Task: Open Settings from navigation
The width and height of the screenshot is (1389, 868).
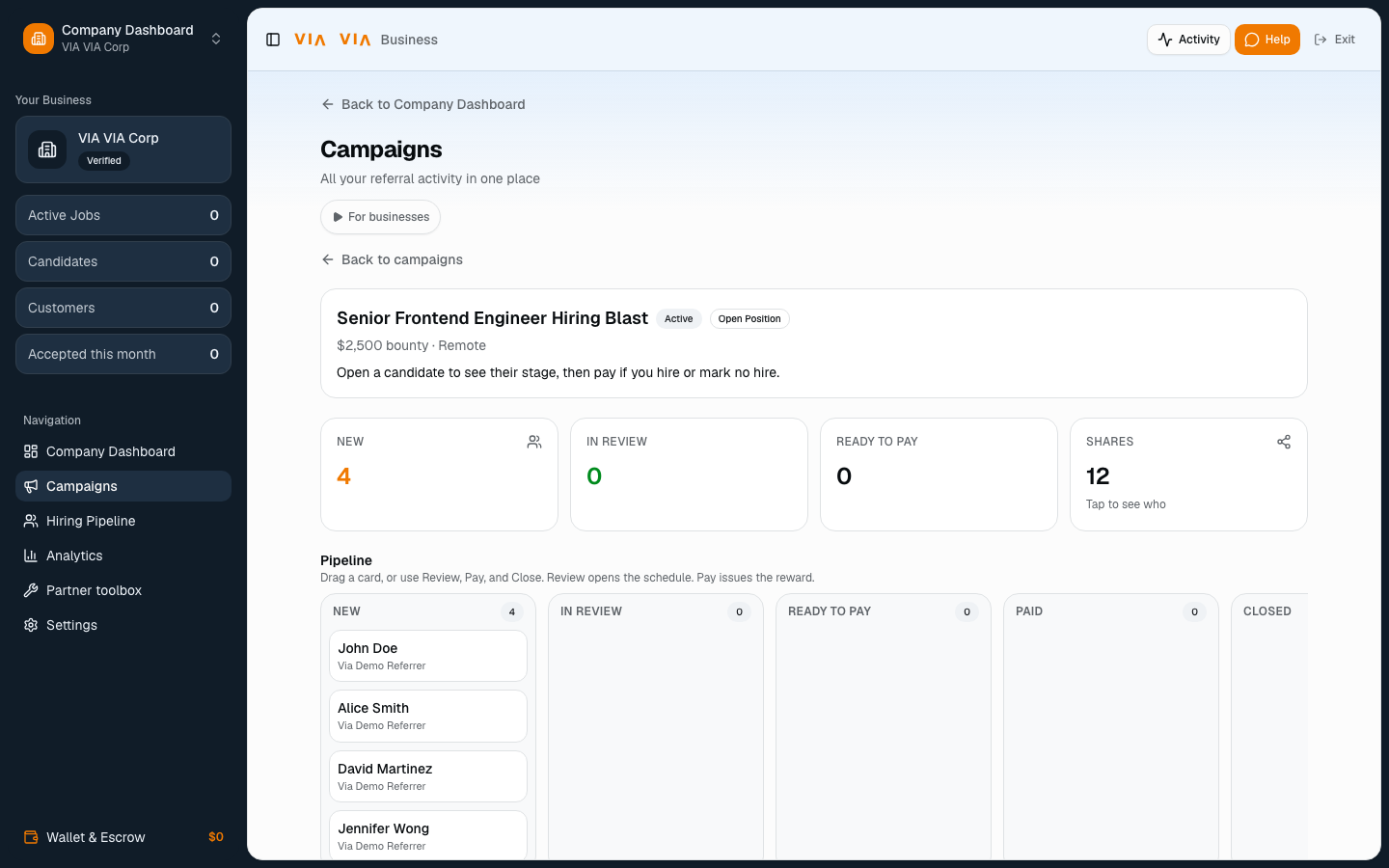Action: pos(123,625)
